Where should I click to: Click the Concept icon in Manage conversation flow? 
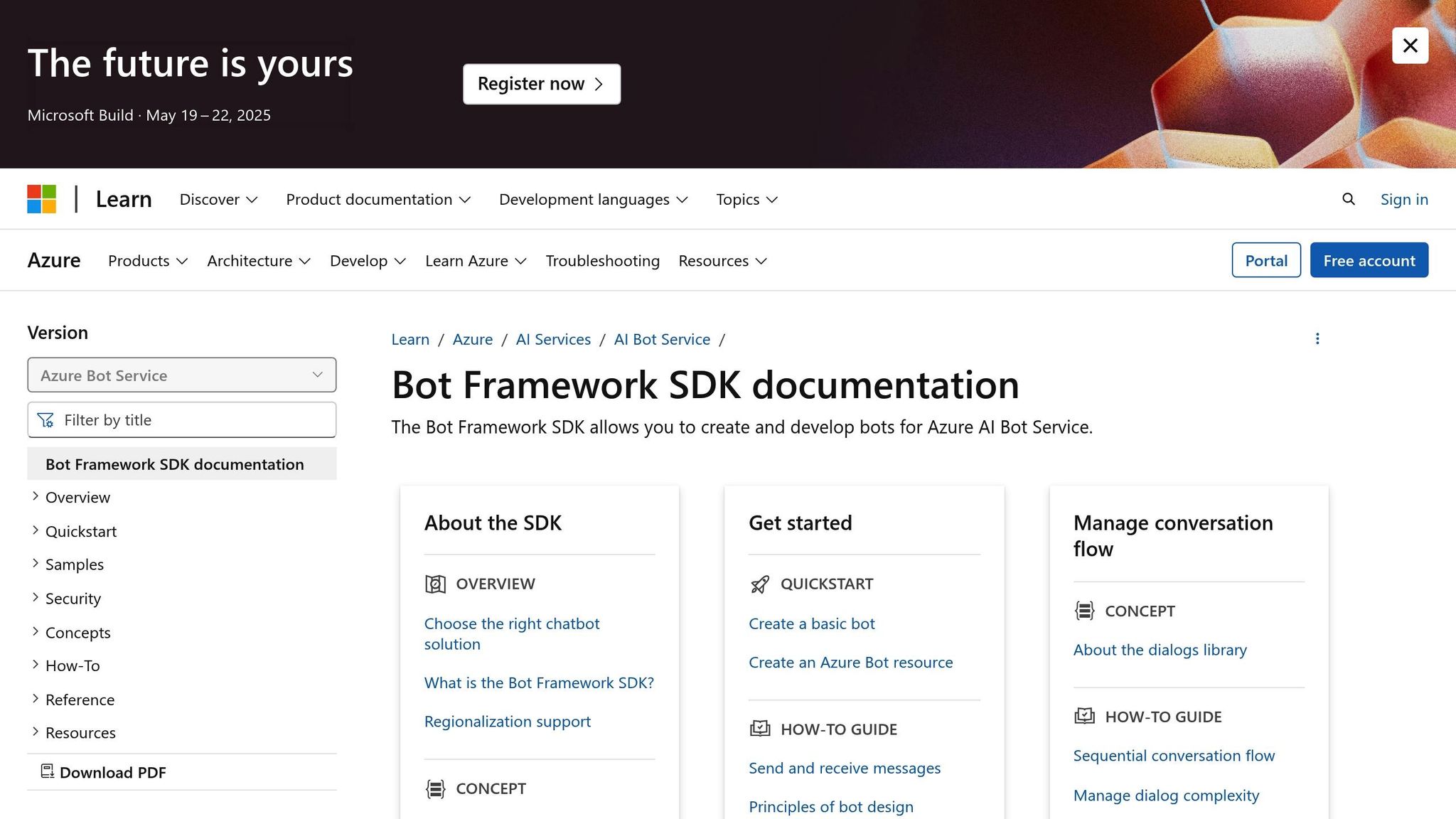click(x=1084, y=611)
